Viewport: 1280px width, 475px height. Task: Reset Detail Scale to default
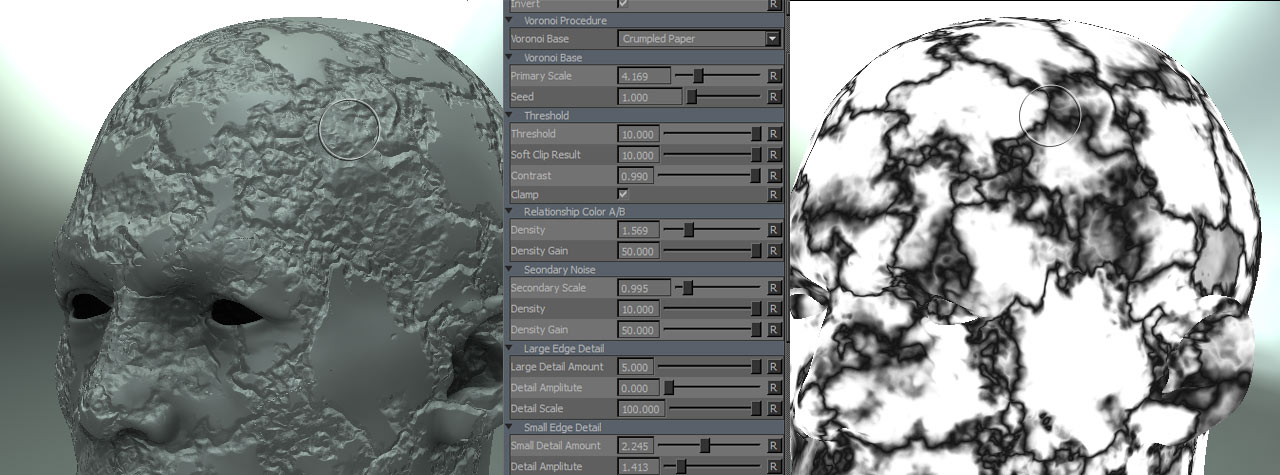pos(773,409)
